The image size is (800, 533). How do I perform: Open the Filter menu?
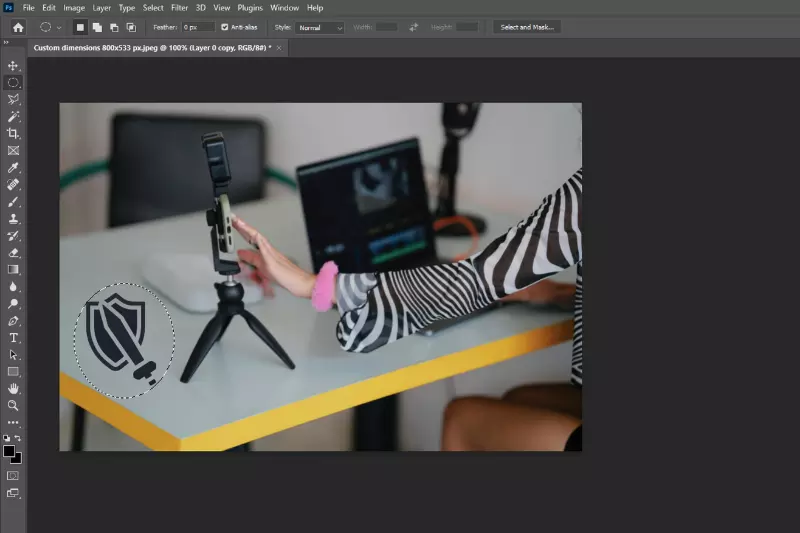[180, 8]
